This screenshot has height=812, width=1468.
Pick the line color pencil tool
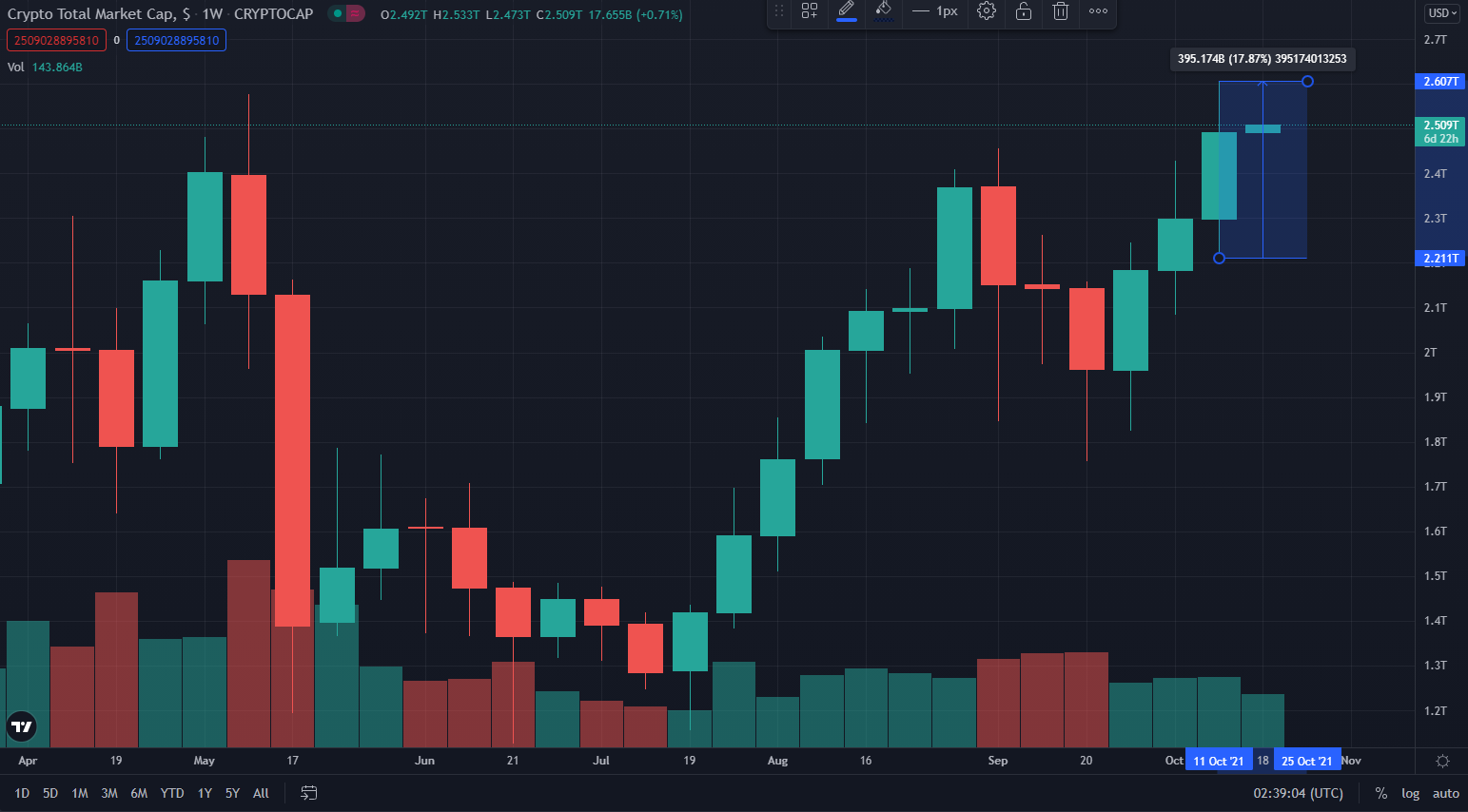pos(847,11)
